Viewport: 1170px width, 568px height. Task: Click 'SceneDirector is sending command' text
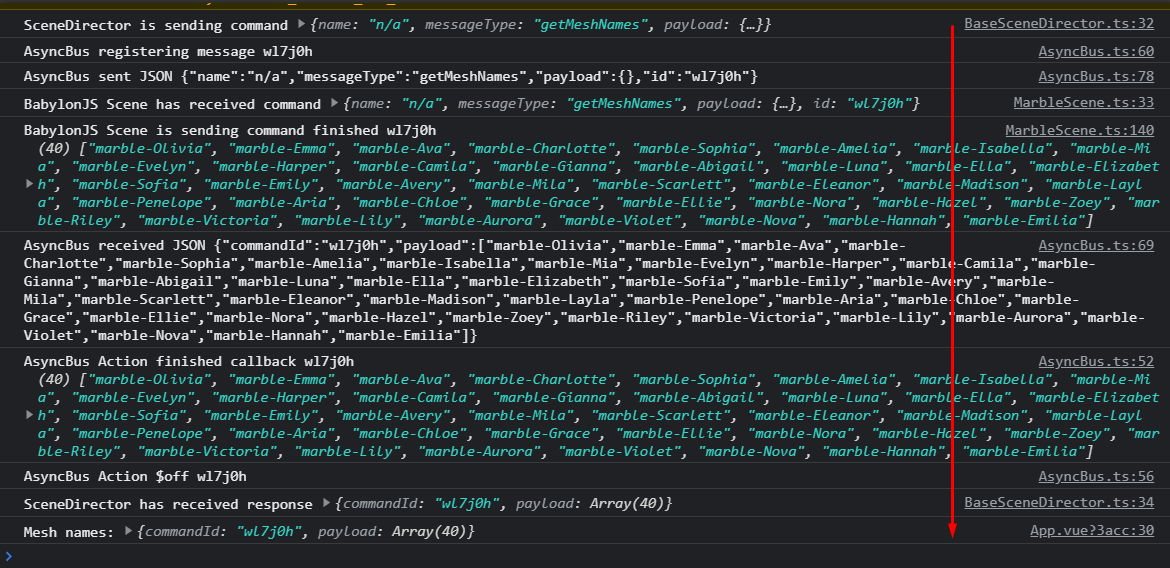pyautogui.click(x=156, y=25)
